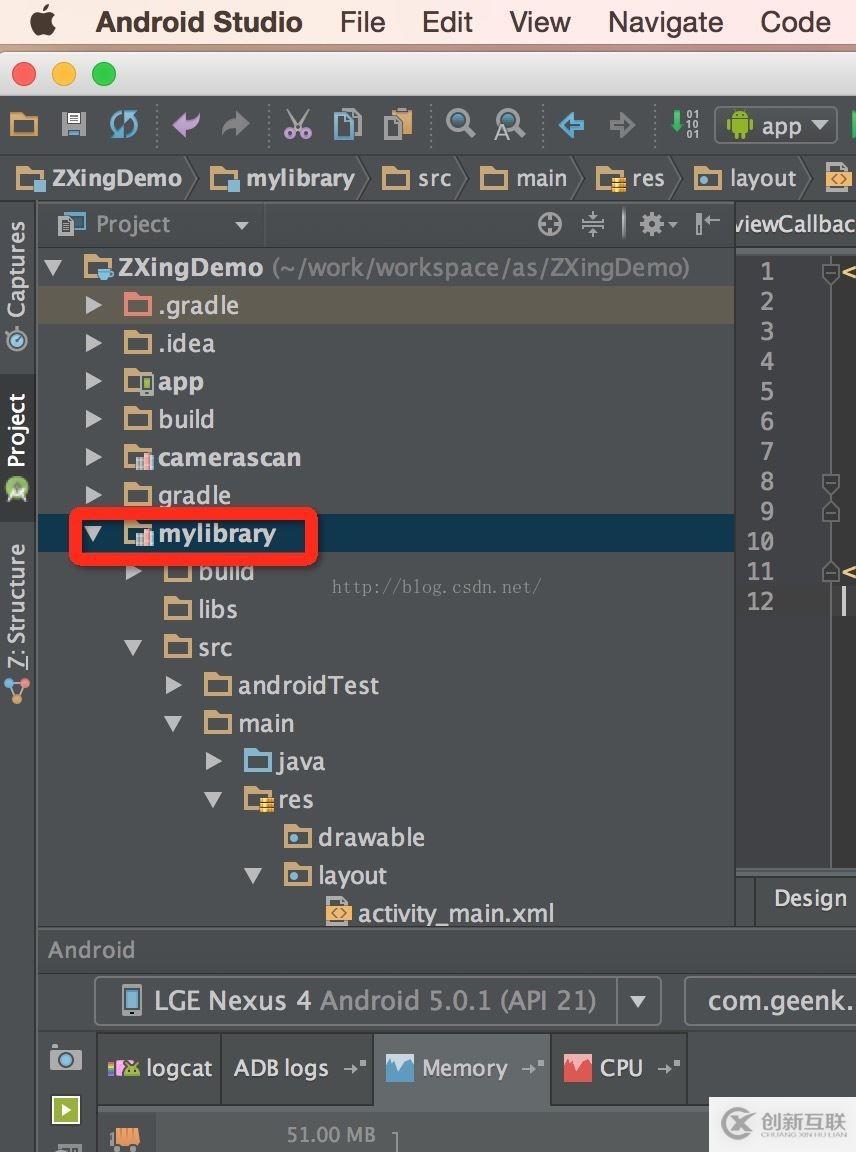856x1152 pixels.
Task: Expand the app module
Action: pos(93,381)
